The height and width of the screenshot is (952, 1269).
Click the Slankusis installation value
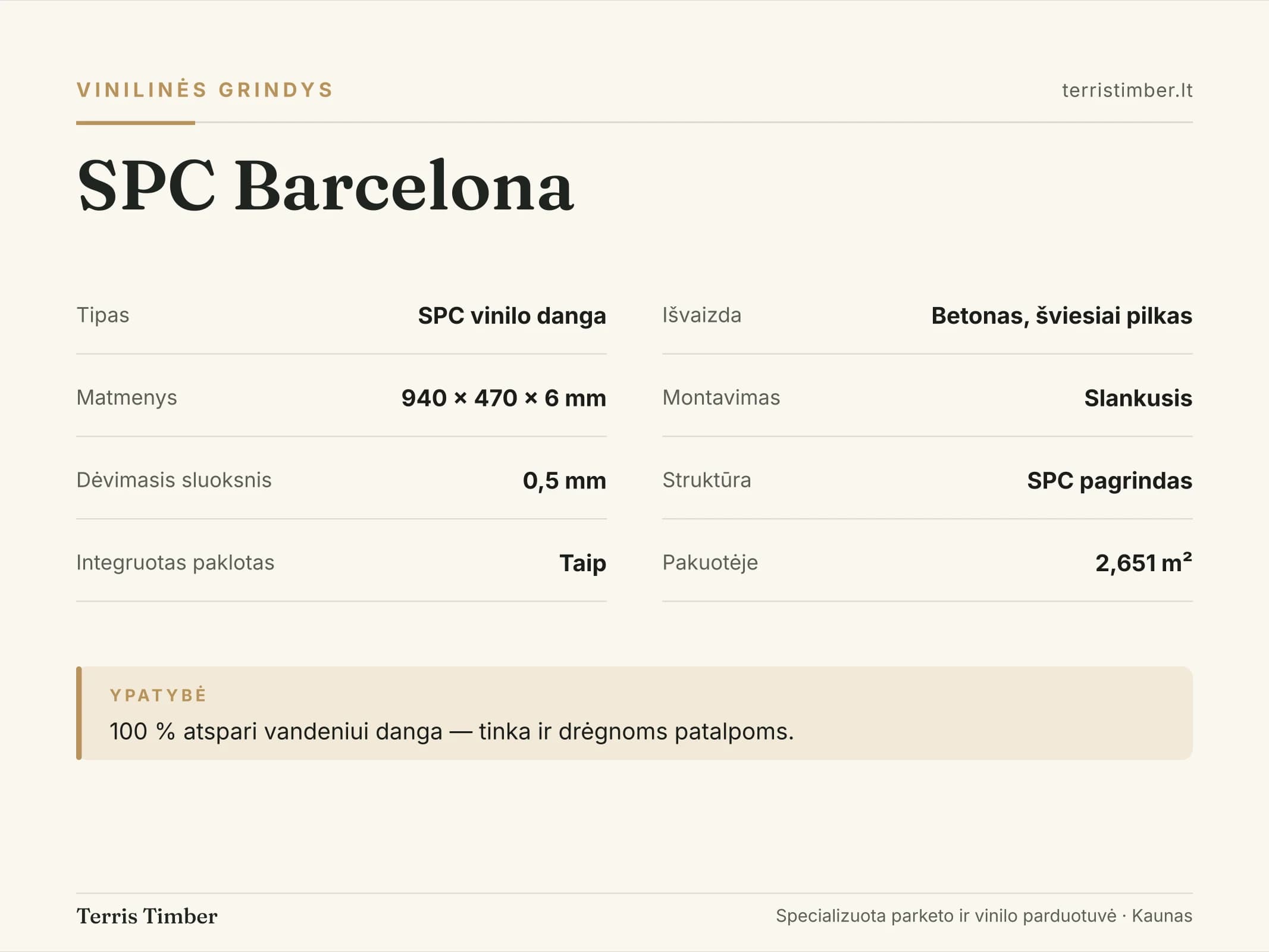tap(1138, 398)
